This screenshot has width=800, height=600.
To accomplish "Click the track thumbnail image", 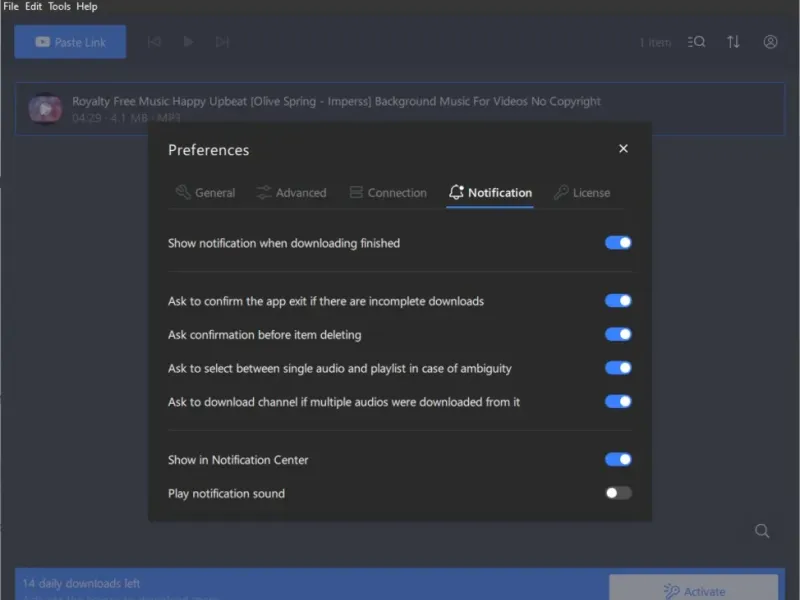I will [45, 108].
